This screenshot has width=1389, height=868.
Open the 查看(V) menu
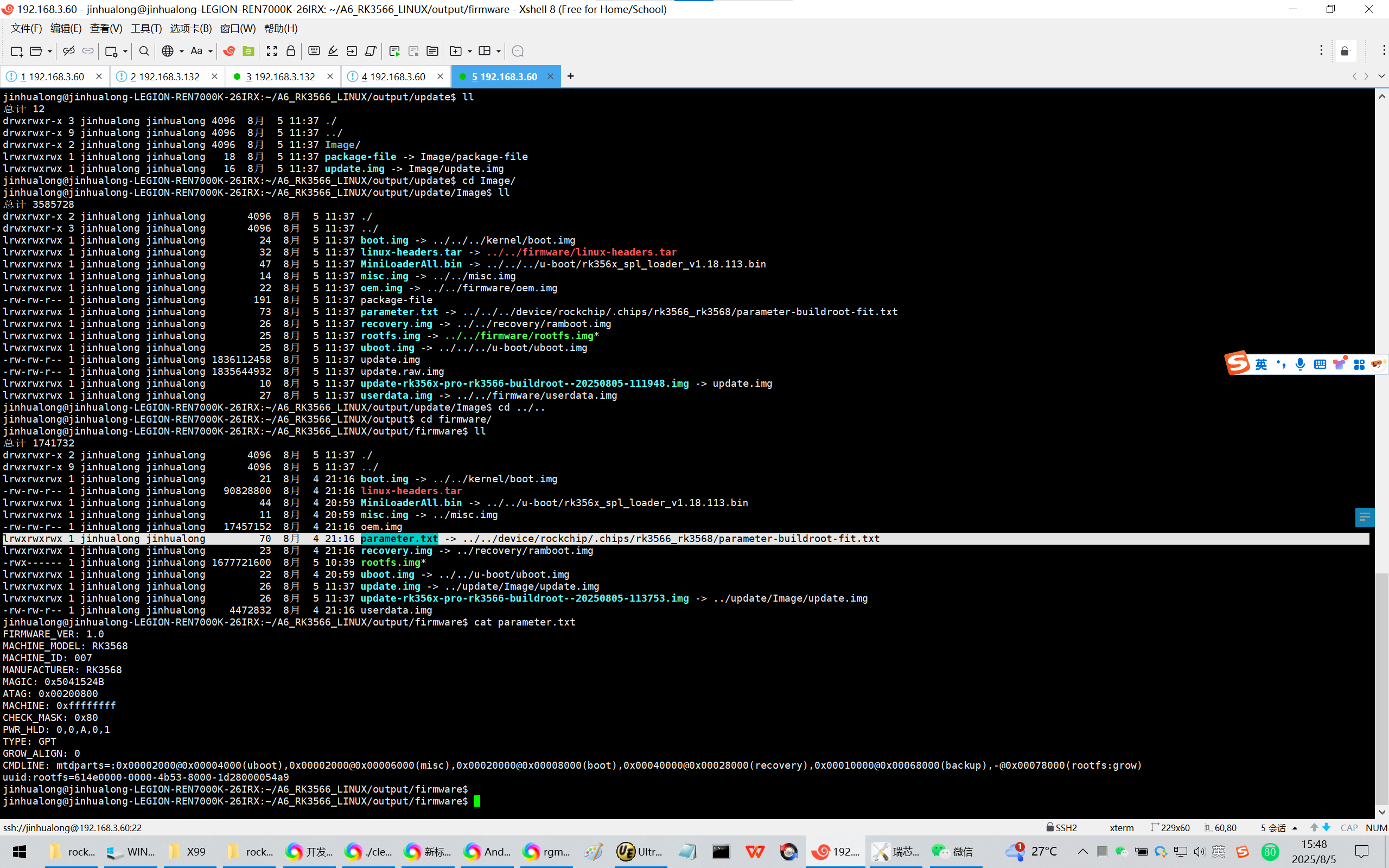[106, 29]
